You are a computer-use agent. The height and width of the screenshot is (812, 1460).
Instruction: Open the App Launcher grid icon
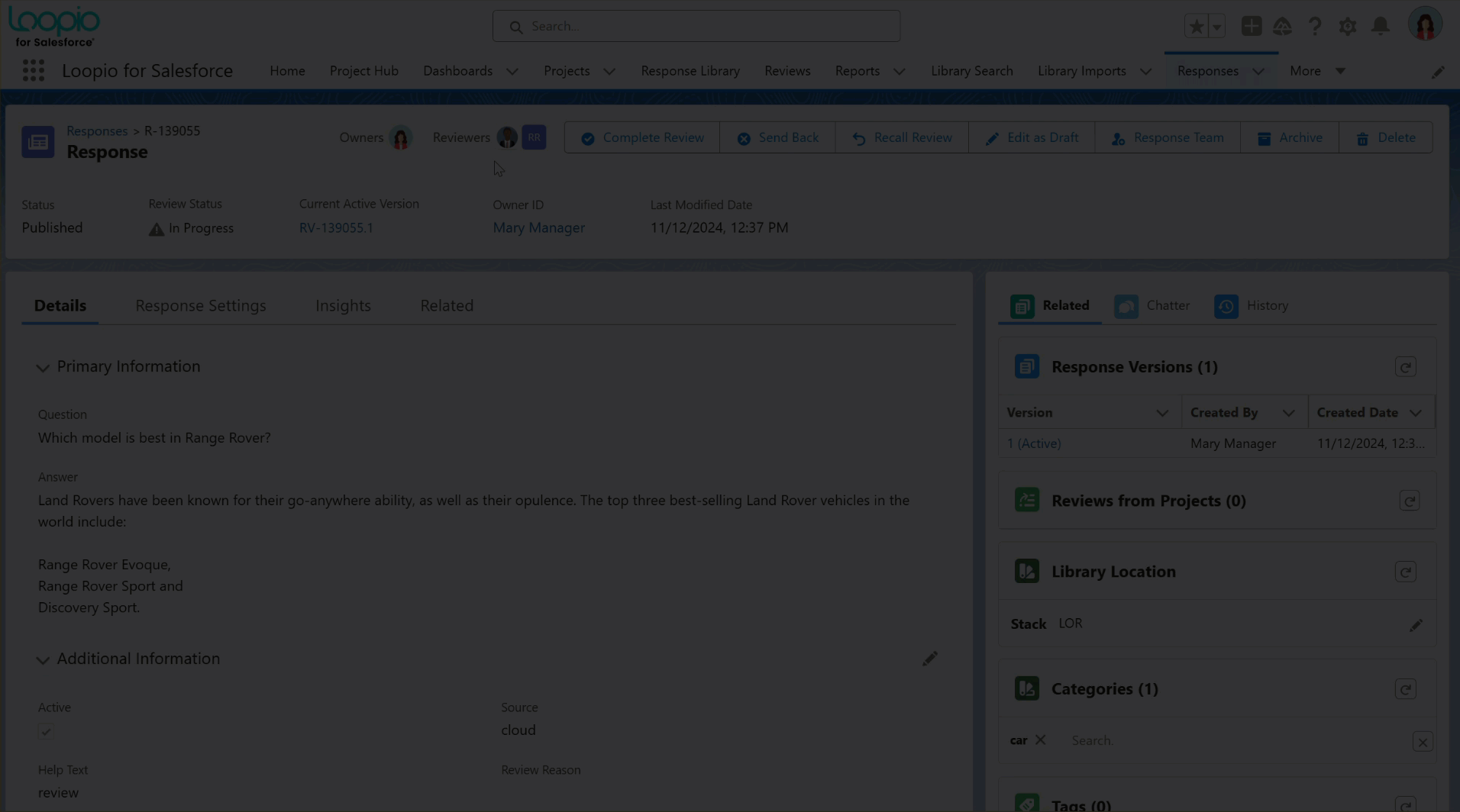pos(33,71)
